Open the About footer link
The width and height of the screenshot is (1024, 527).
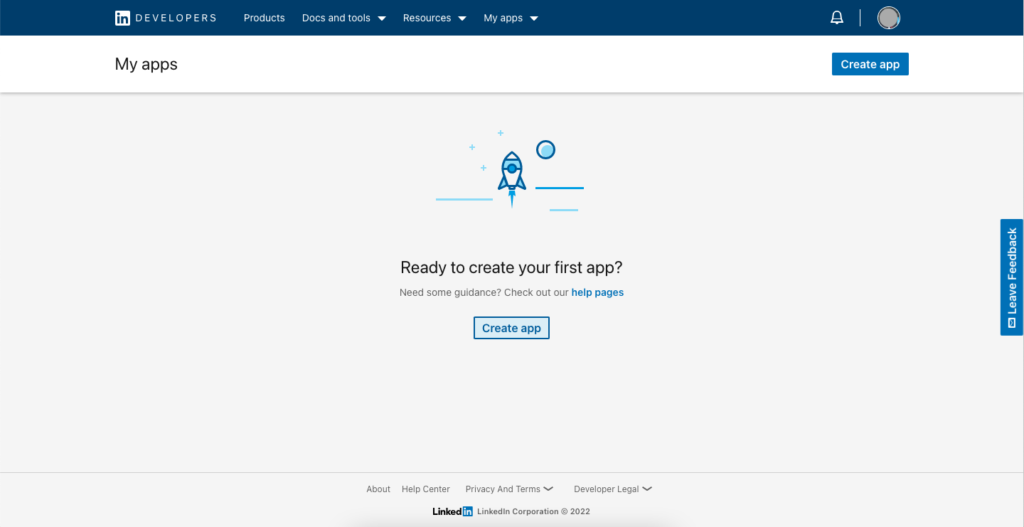pyautogui.click(x=378, y=489)
